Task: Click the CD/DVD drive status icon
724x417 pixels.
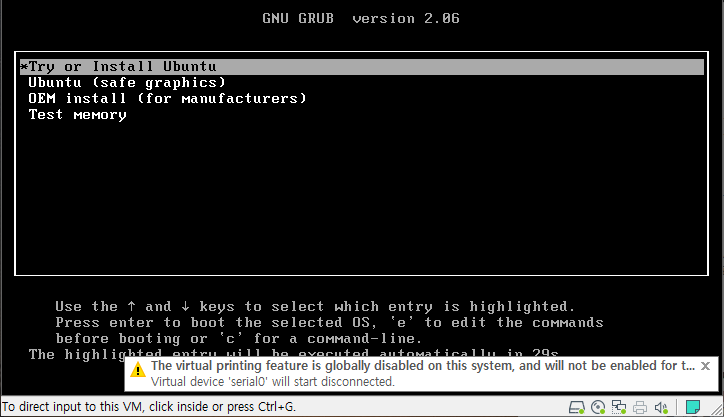Action: (598, 407)
